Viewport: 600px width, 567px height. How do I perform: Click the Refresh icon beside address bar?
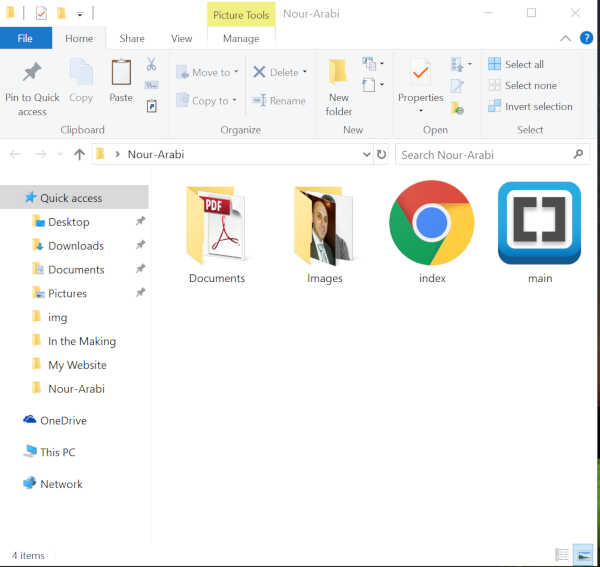[382, 154]
